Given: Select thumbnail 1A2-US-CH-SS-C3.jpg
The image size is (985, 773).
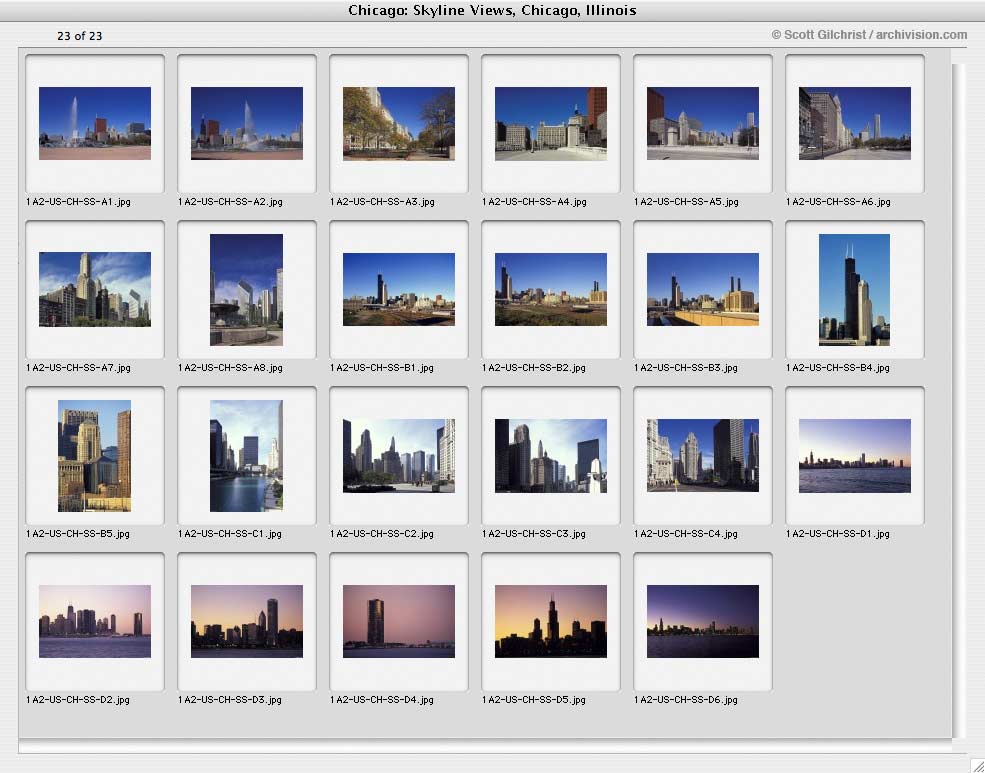Looking at the screenshot, I should [551, 456].
